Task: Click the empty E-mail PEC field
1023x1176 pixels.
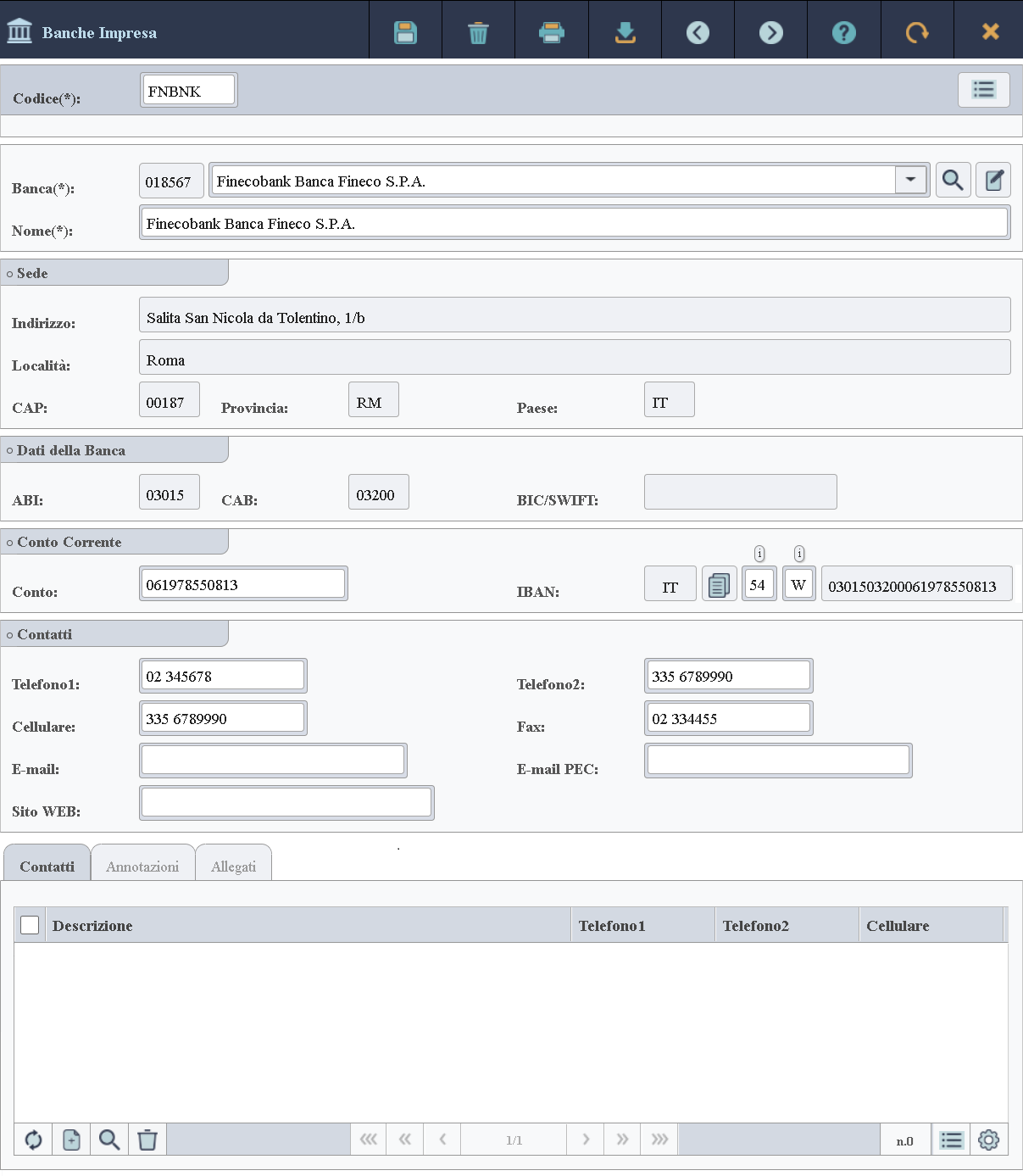Action: [778, 761]
